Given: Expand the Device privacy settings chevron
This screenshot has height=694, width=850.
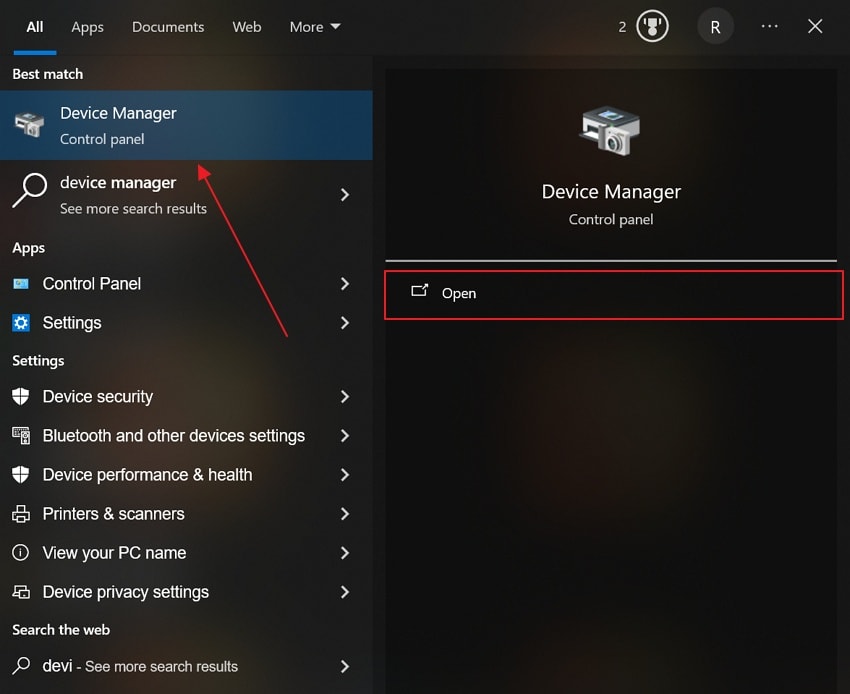Looking at the screenshot, I should 345,592.
